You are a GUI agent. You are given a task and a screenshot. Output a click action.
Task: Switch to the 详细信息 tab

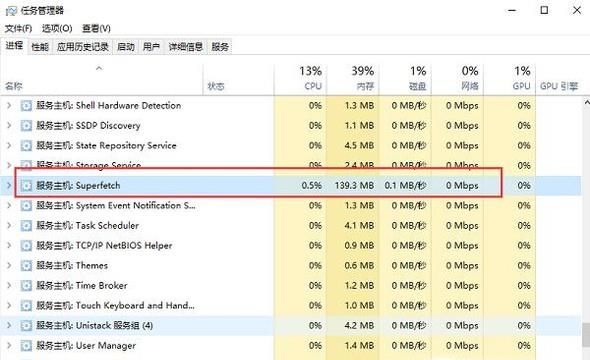[x=186, y=47]
